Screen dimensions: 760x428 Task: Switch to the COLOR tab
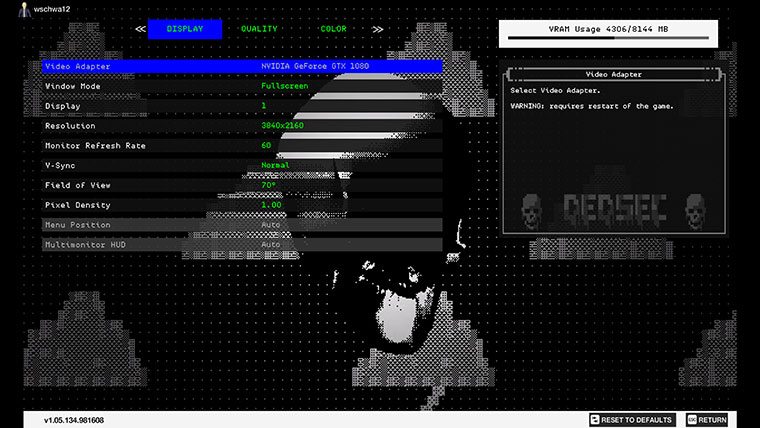click(x=333, y=29)
